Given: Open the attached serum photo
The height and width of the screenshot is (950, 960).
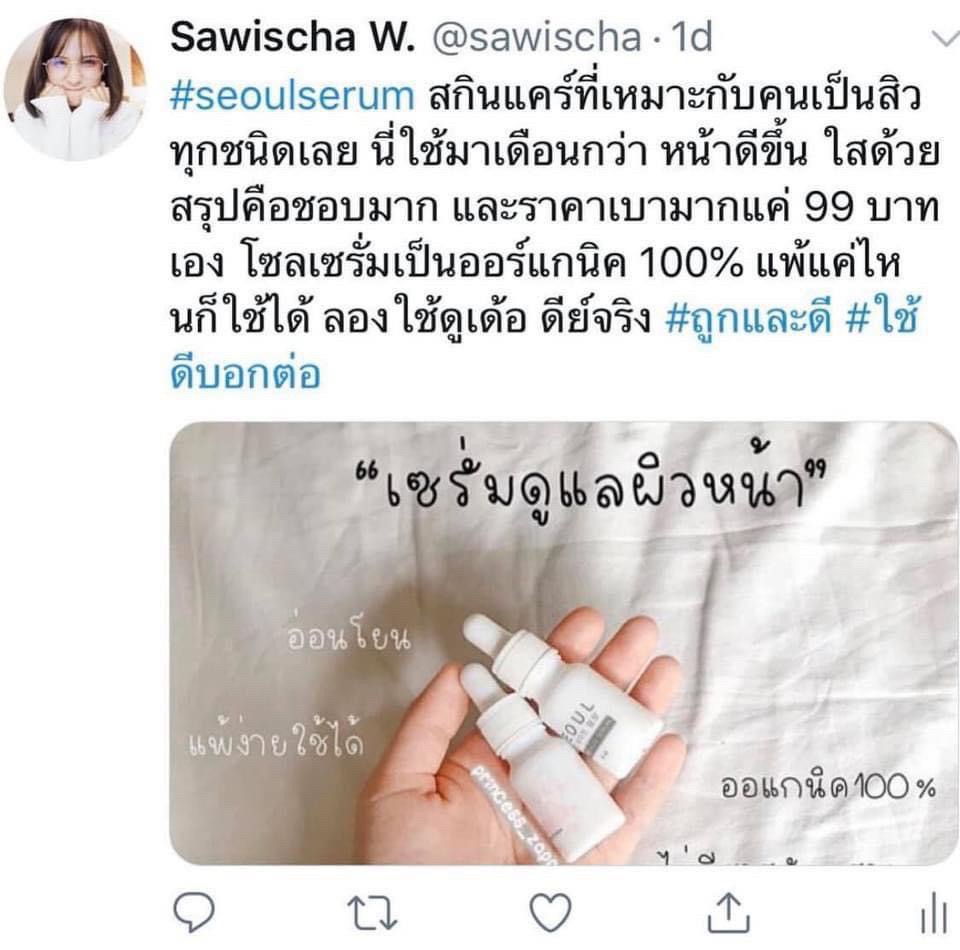Looking at the screenshot, I should [x=564, y=643].
